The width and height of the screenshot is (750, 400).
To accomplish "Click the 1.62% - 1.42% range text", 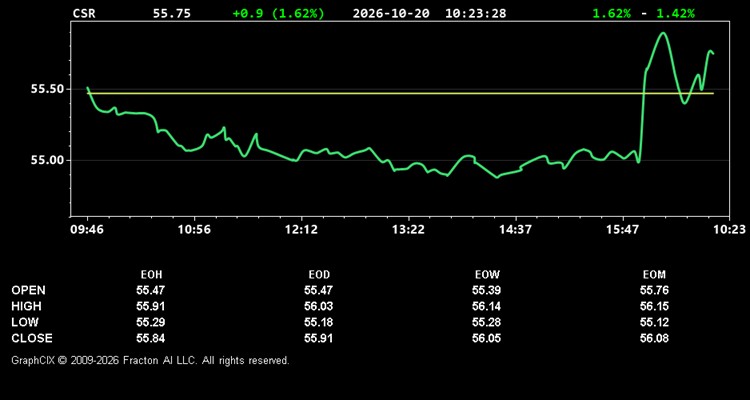I will pyautogui.click(x=643, y=13).
